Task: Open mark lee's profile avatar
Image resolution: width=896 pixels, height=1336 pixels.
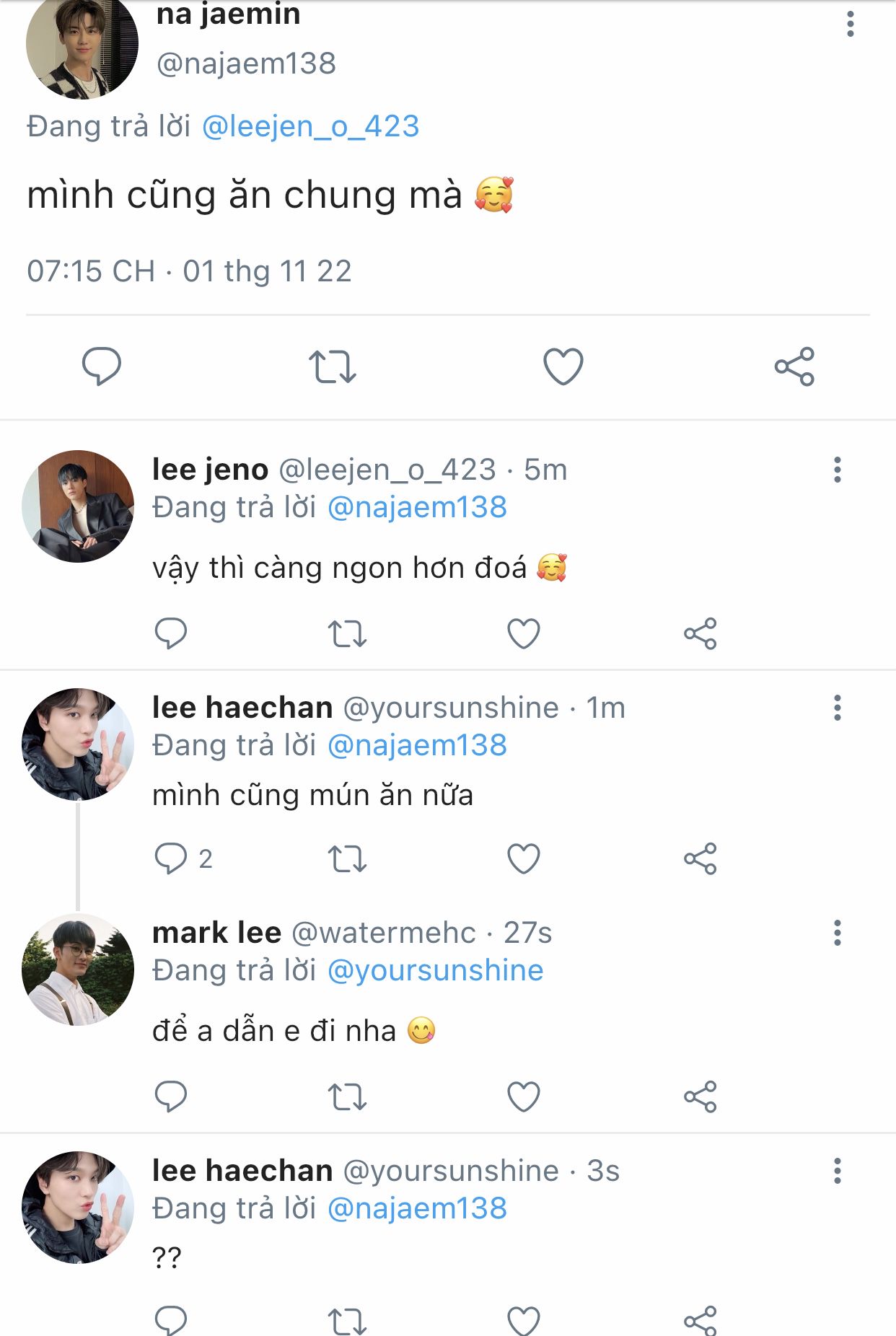Action: (x=78, y=969)
